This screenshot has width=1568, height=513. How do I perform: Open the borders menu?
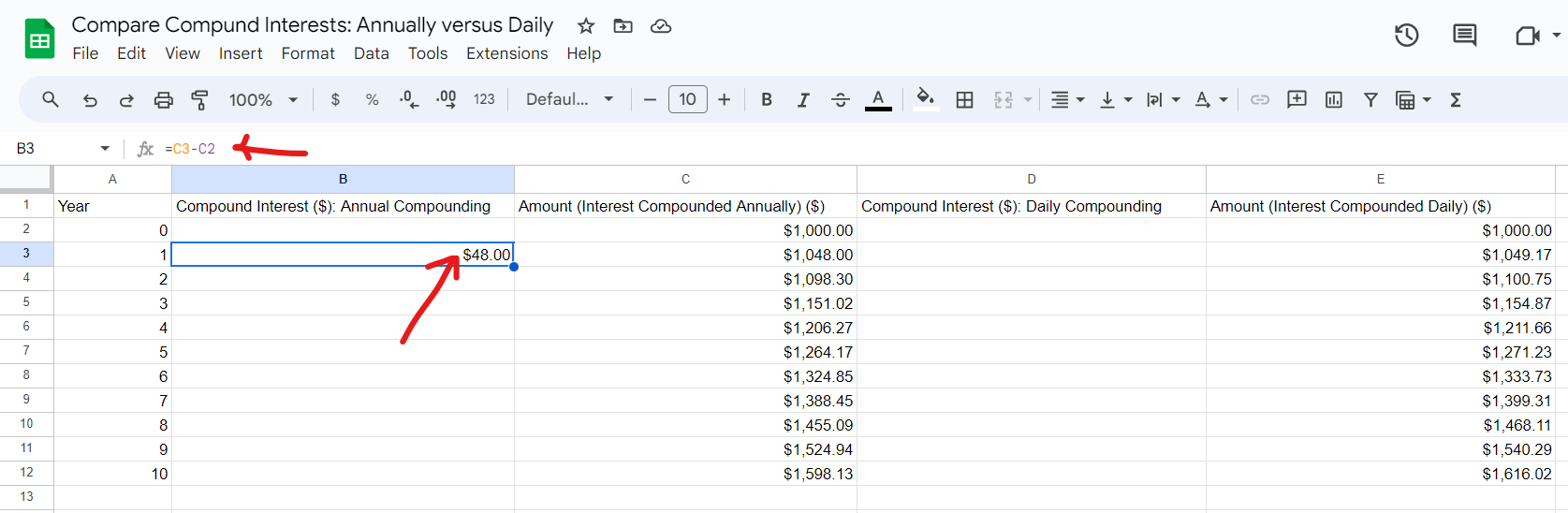point(965,99)
